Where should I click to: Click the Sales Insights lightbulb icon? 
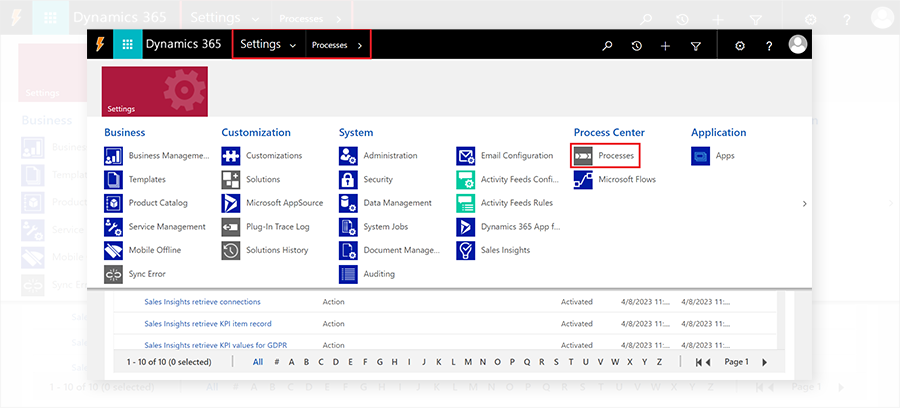(465, 250)
